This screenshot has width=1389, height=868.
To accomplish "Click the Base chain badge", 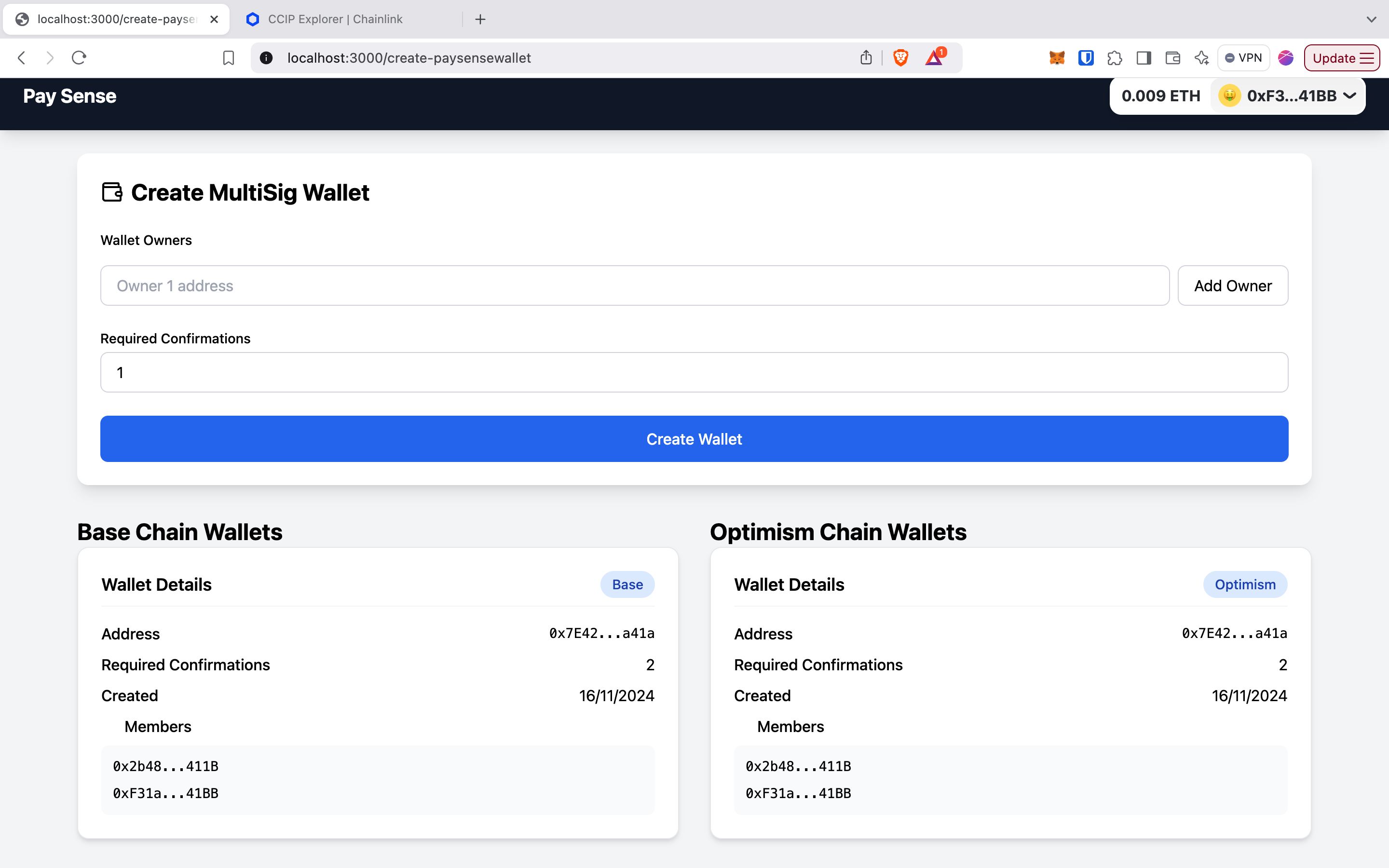I will pos(627,584).
